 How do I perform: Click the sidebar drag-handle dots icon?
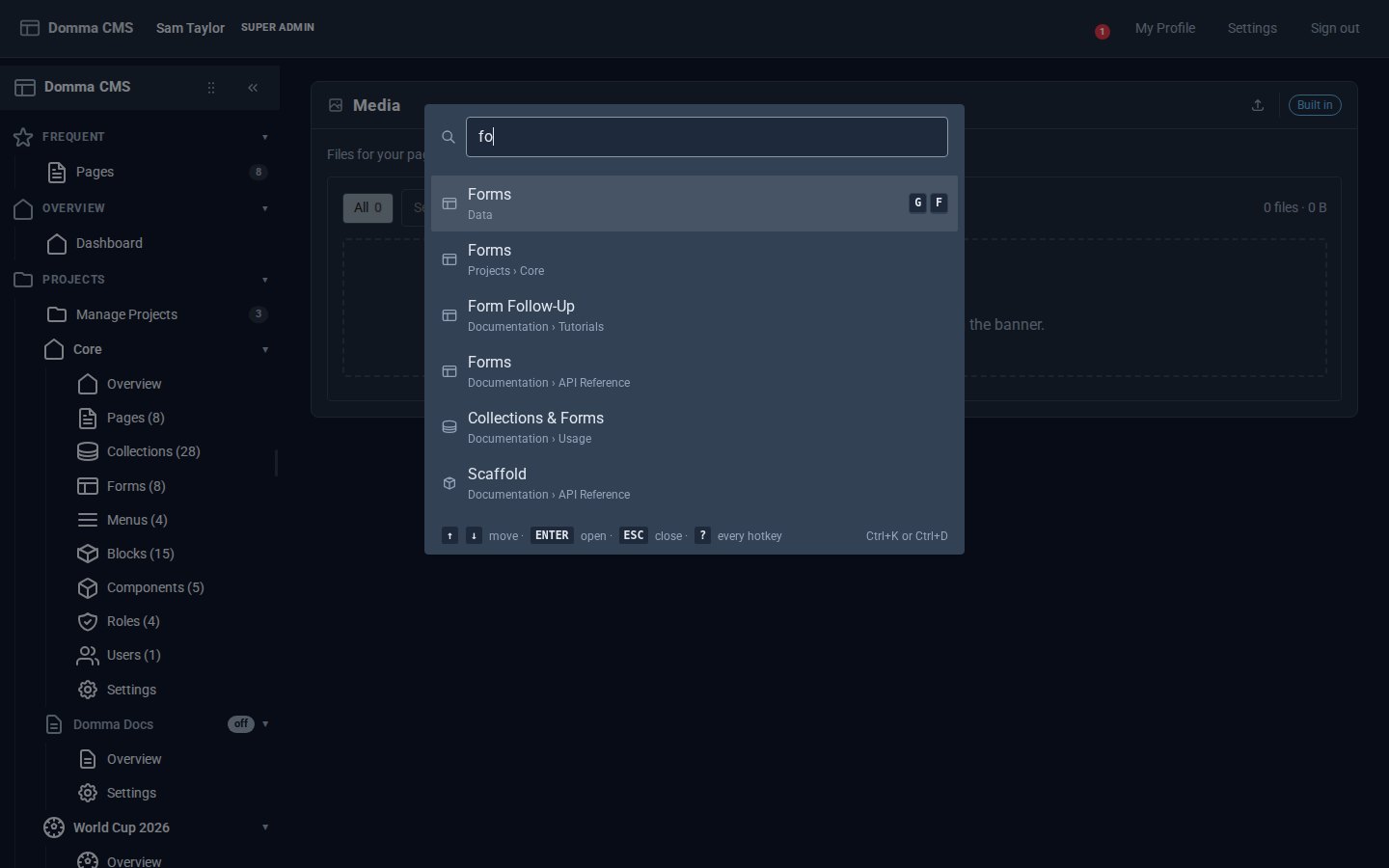(x=211, y=88)
